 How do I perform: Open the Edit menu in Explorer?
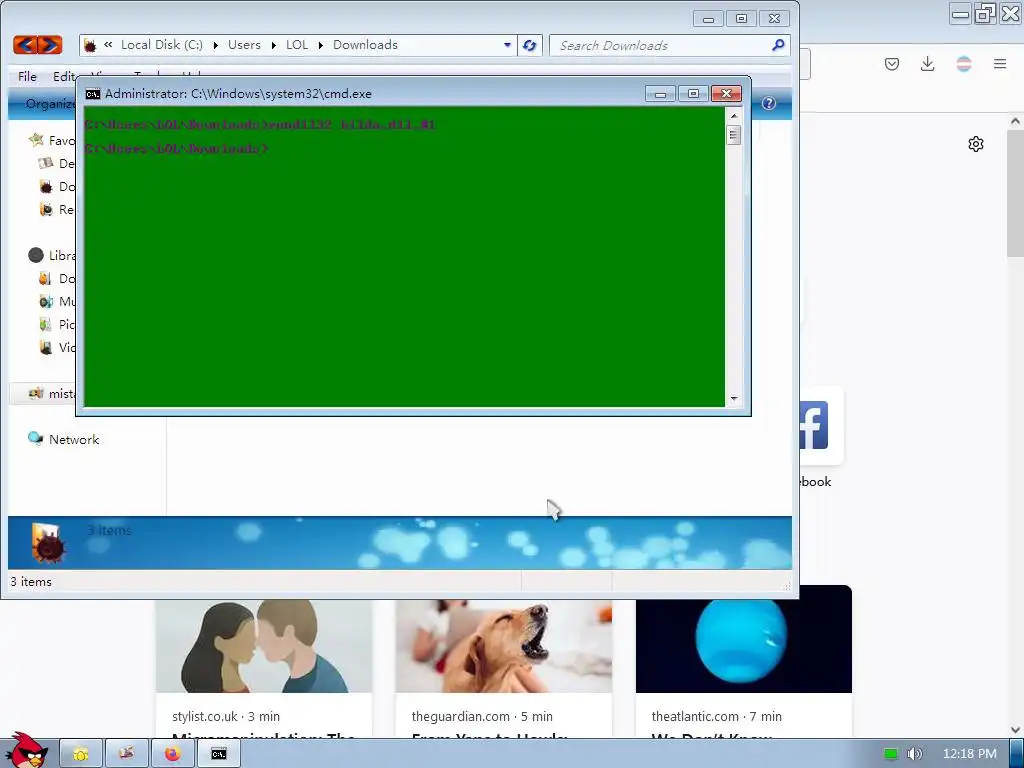point(64,76)
